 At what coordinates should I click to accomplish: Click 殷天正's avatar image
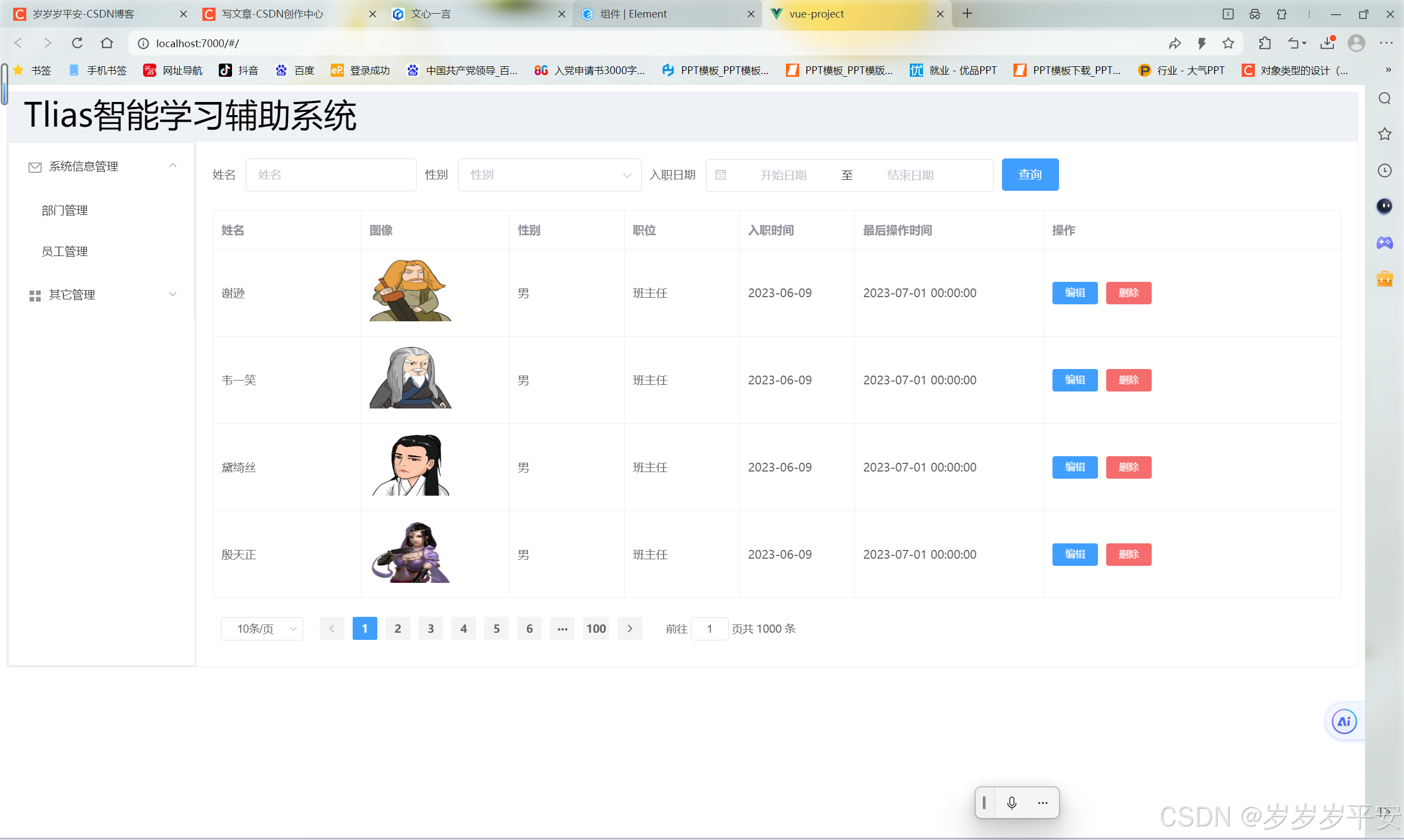click(410, 552)
